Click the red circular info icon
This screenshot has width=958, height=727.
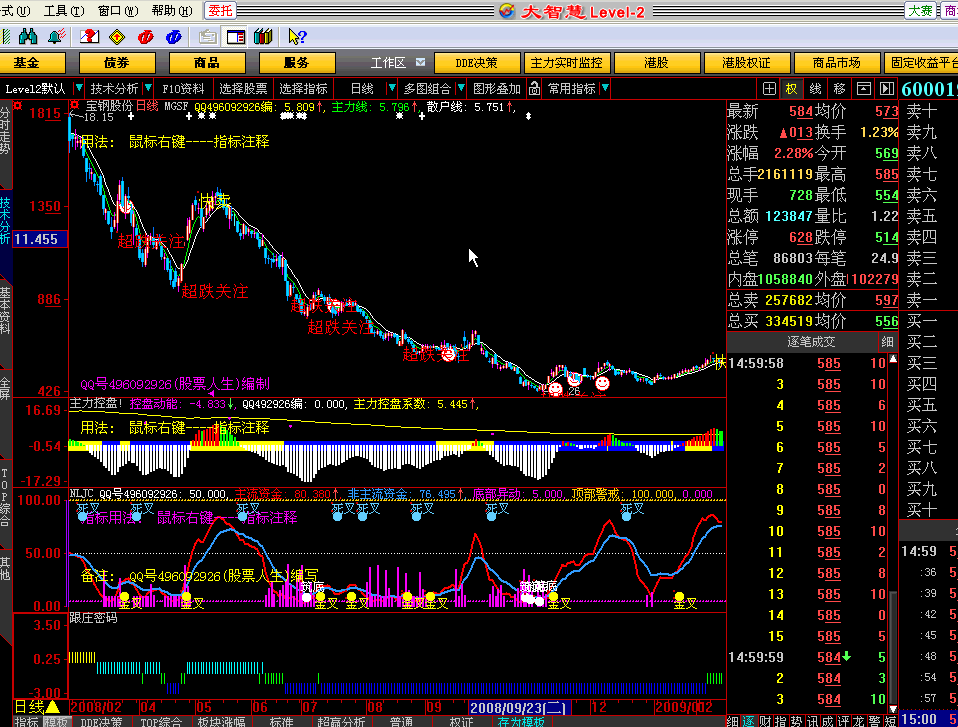point(145,37)
